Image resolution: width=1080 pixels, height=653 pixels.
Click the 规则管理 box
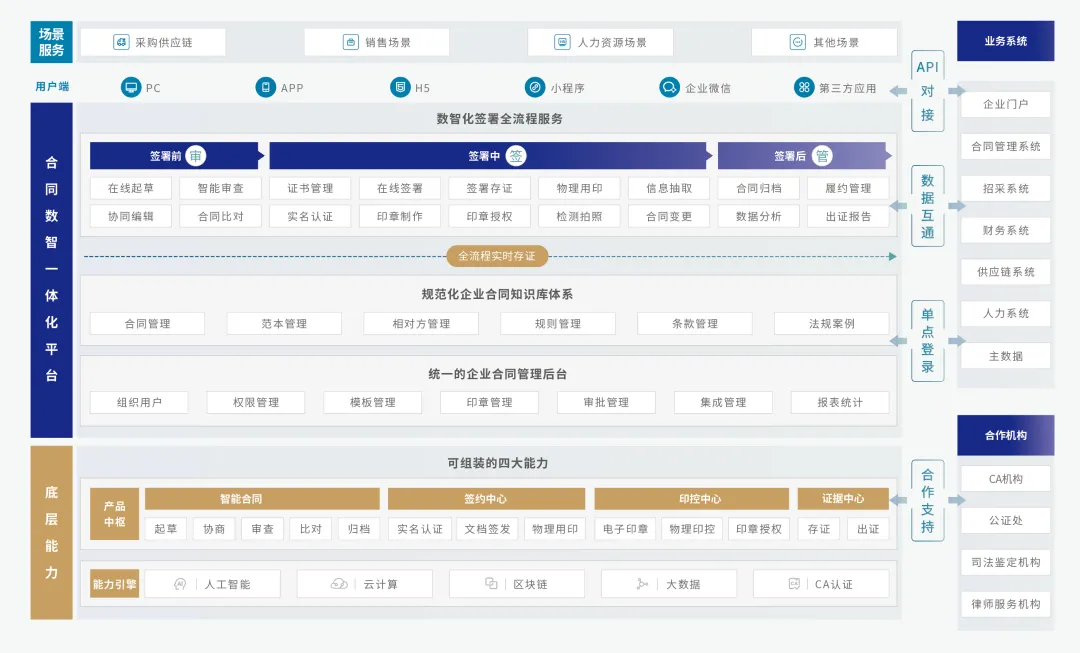coord(558,324)
